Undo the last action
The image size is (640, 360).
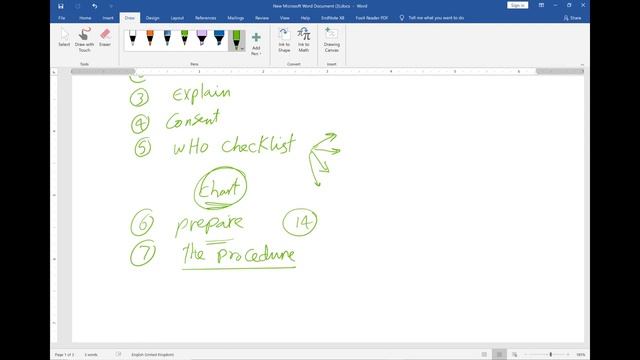coord(94,6)
